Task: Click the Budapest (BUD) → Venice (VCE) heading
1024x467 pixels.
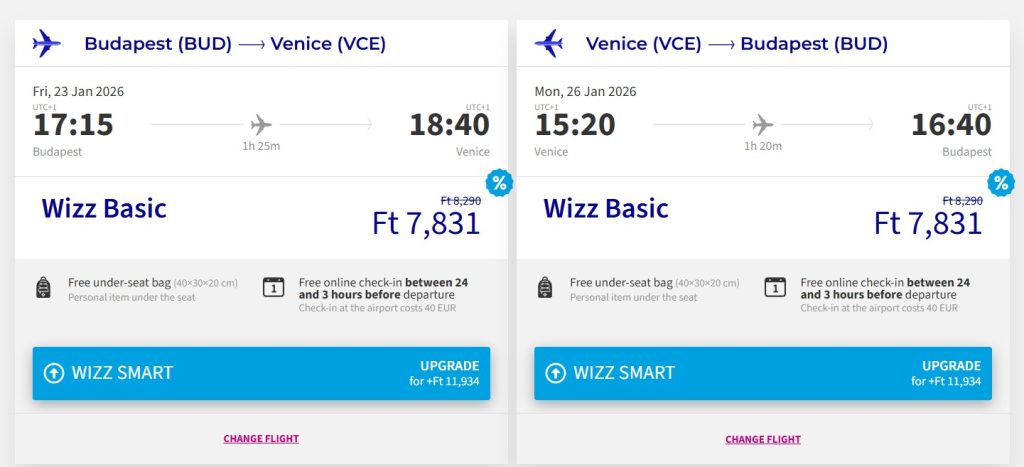Action: point(235,44)
